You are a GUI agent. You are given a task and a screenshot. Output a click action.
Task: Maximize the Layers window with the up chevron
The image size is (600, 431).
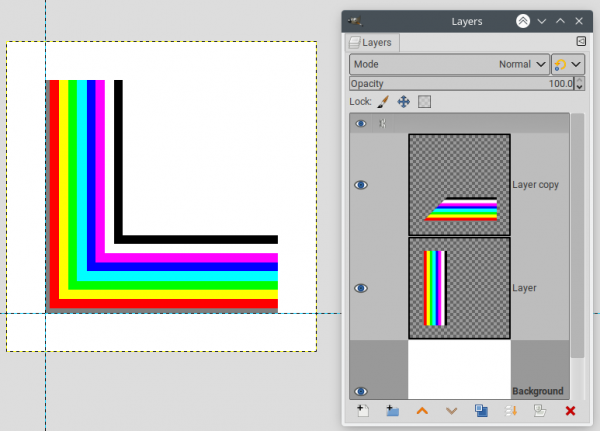coord(560,21)
